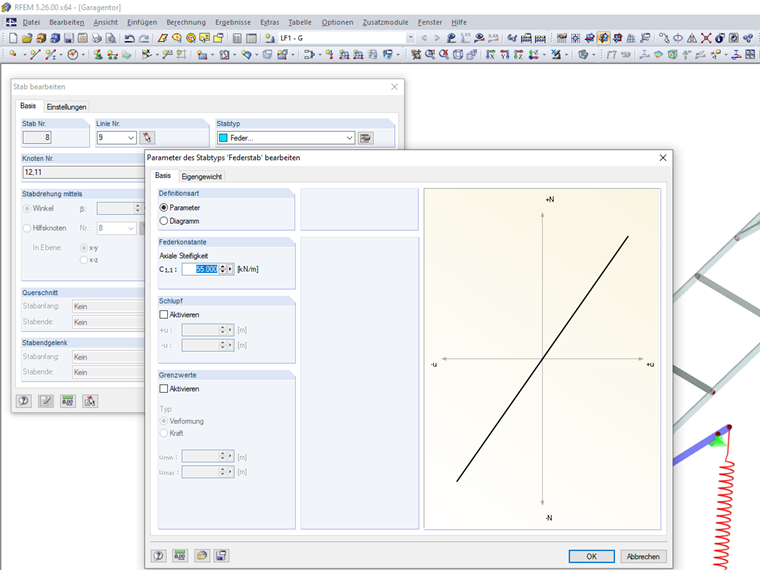Click pick-member icon at Stab bearbeiten bottom
The image size is (760, 570).
[90, 401]
